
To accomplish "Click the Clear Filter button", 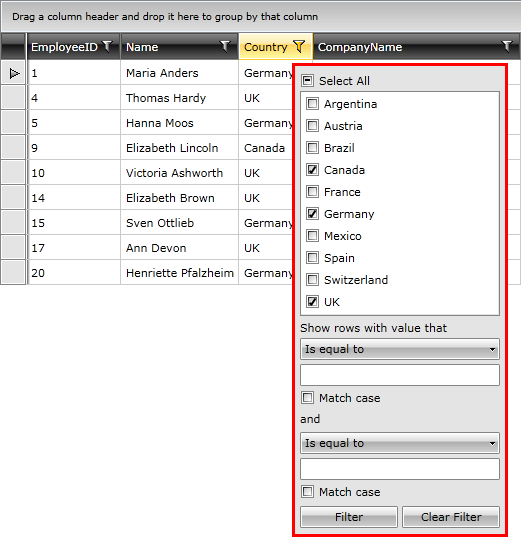I will [x=451, y=517].
